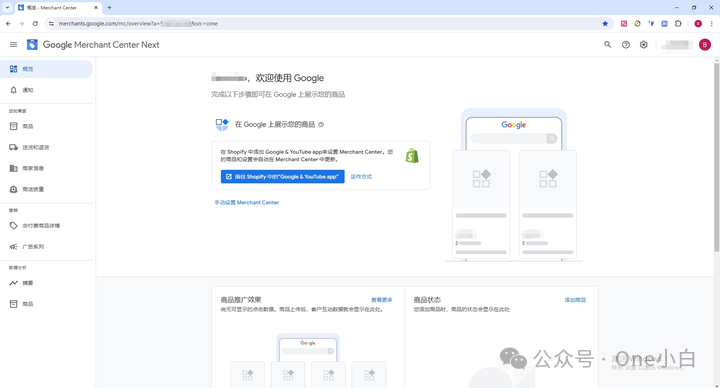Click the colorful circle extension icon
This screenshot has width=720, height=388.
tap(637, 23)
